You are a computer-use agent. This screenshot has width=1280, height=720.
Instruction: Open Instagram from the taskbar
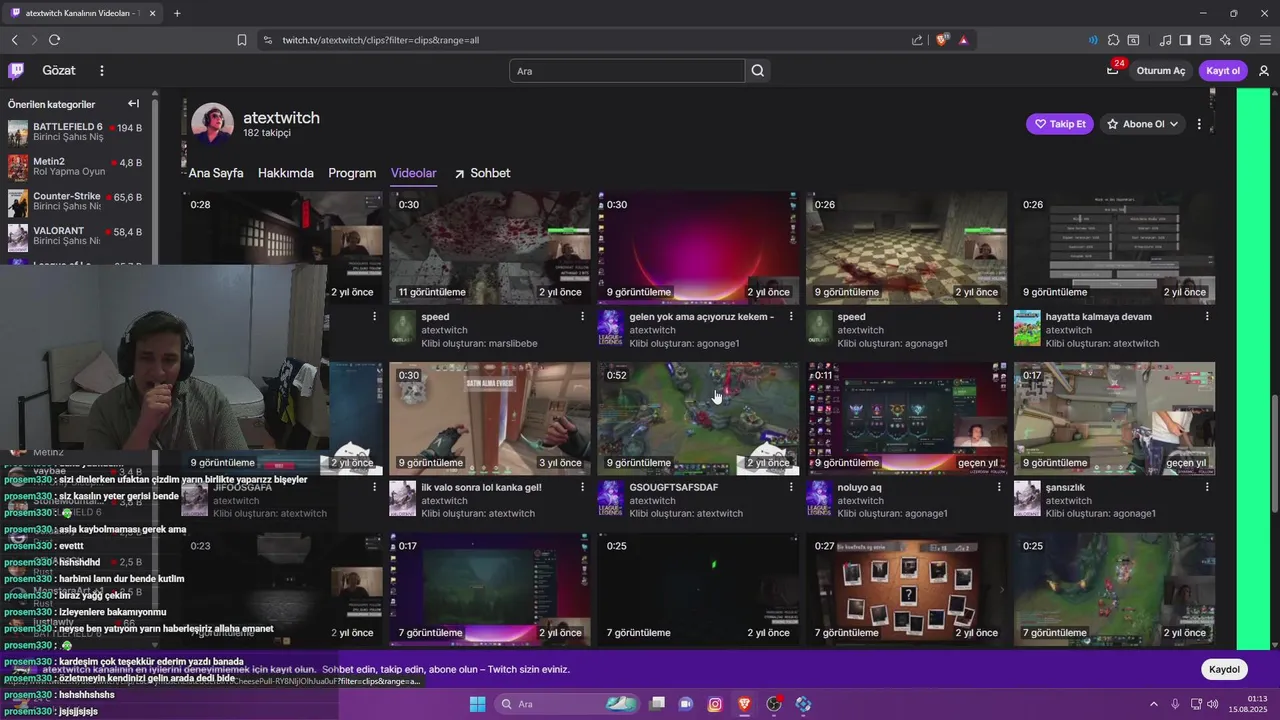point(715,704)
